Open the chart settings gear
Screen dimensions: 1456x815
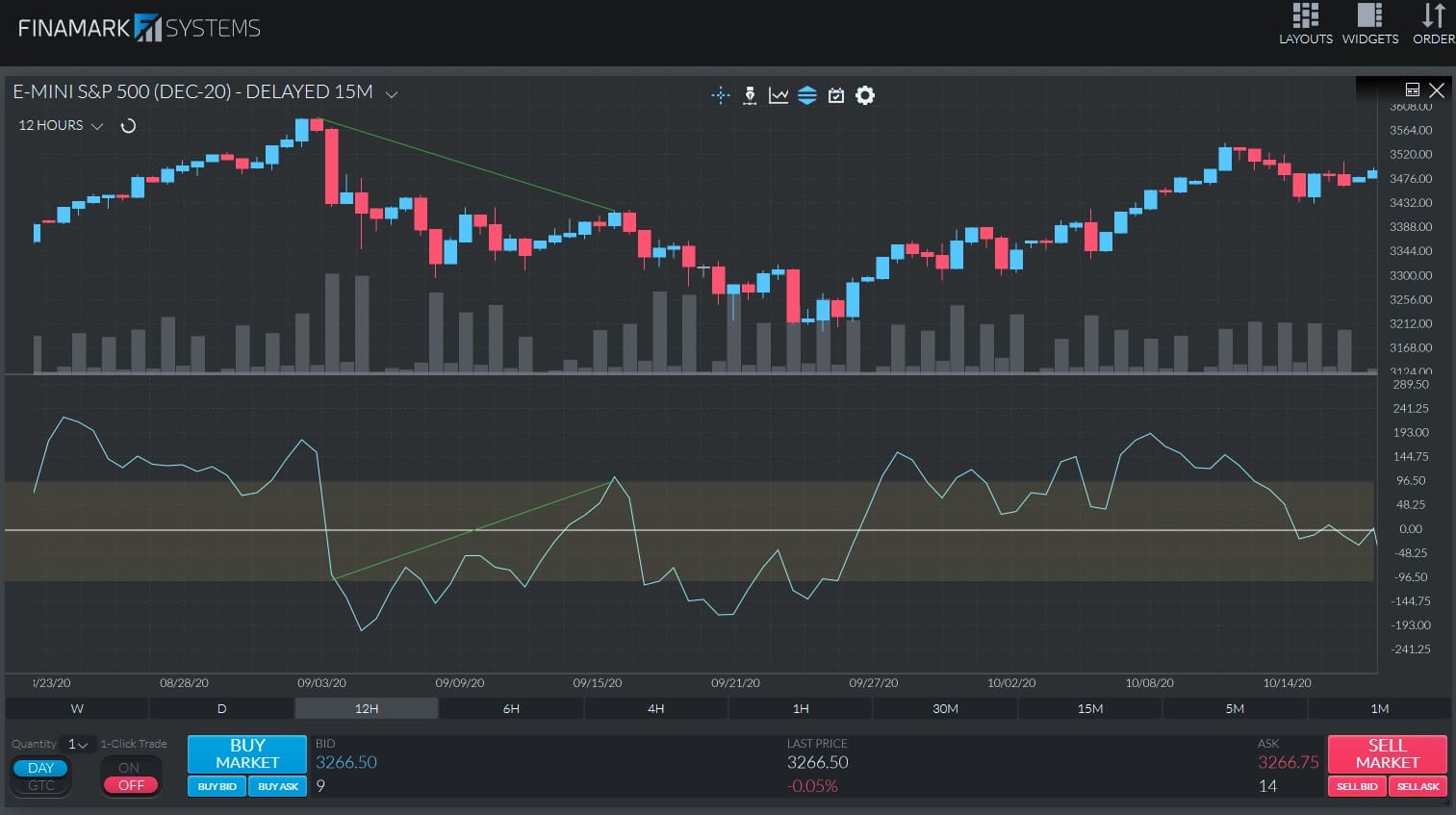point(864,95)
